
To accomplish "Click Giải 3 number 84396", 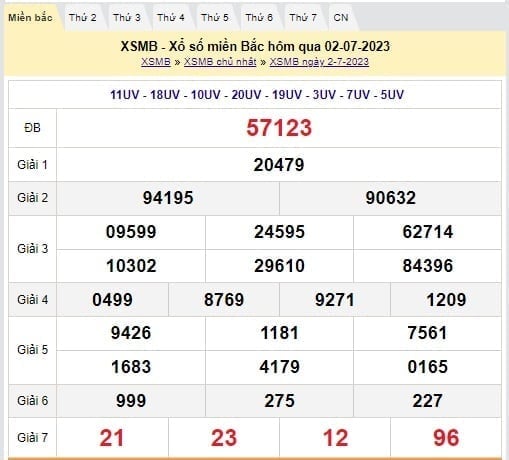I will click(428, 266).
